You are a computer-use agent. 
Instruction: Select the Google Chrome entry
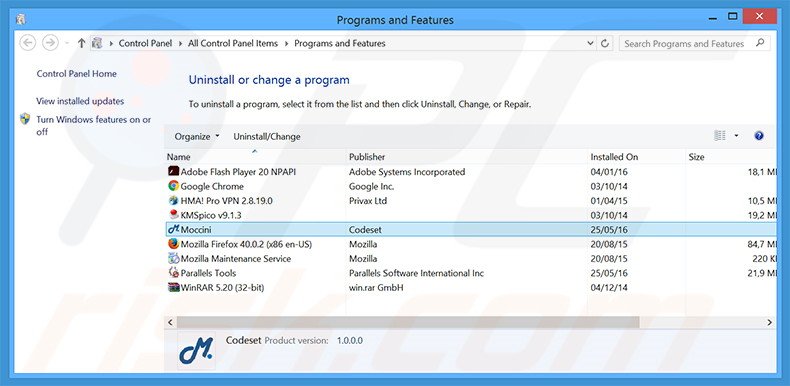[471, 186]
